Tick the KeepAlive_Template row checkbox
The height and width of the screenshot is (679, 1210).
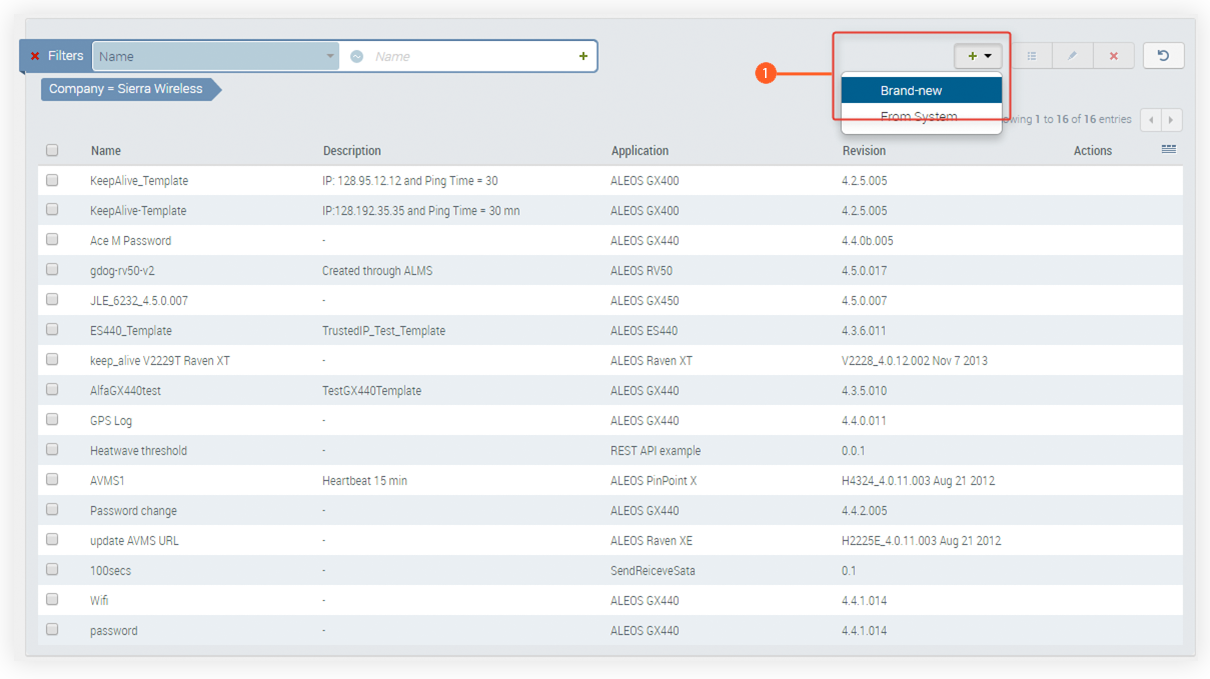click(52, 180)
